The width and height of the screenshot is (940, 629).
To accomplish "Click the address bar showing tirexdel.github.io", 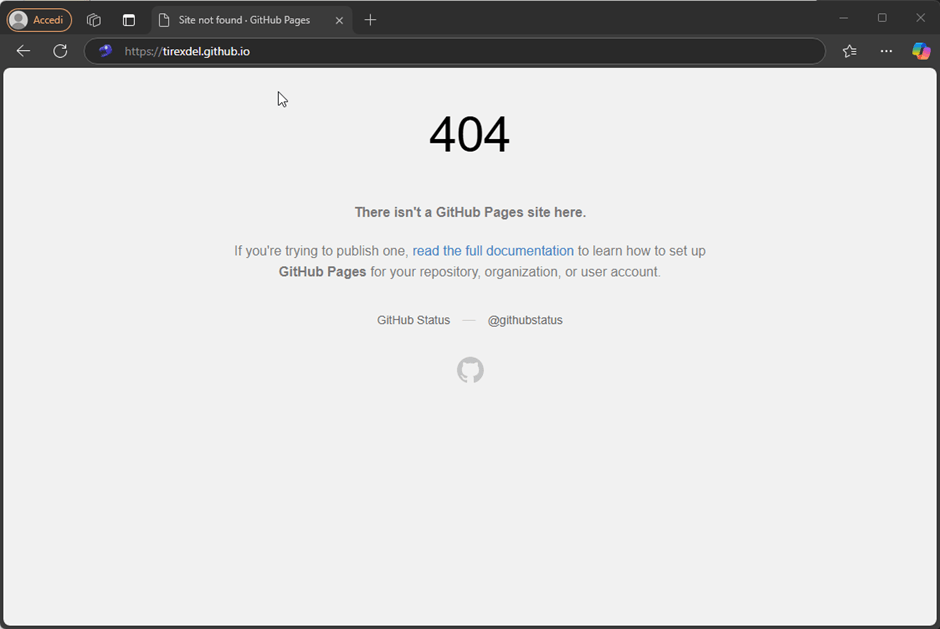I will (x=450, y=51).
